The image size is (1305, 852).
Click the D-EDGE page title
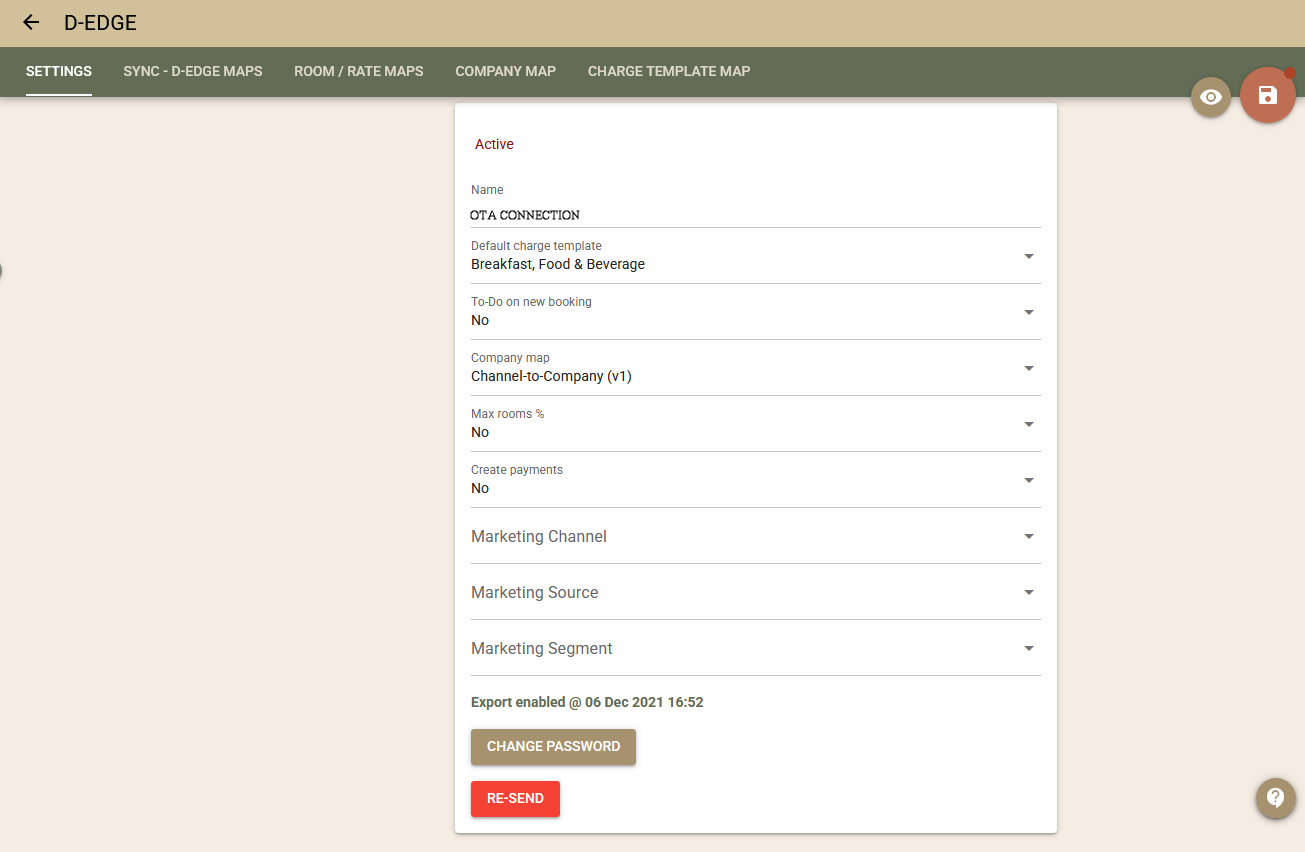(100, 22)
